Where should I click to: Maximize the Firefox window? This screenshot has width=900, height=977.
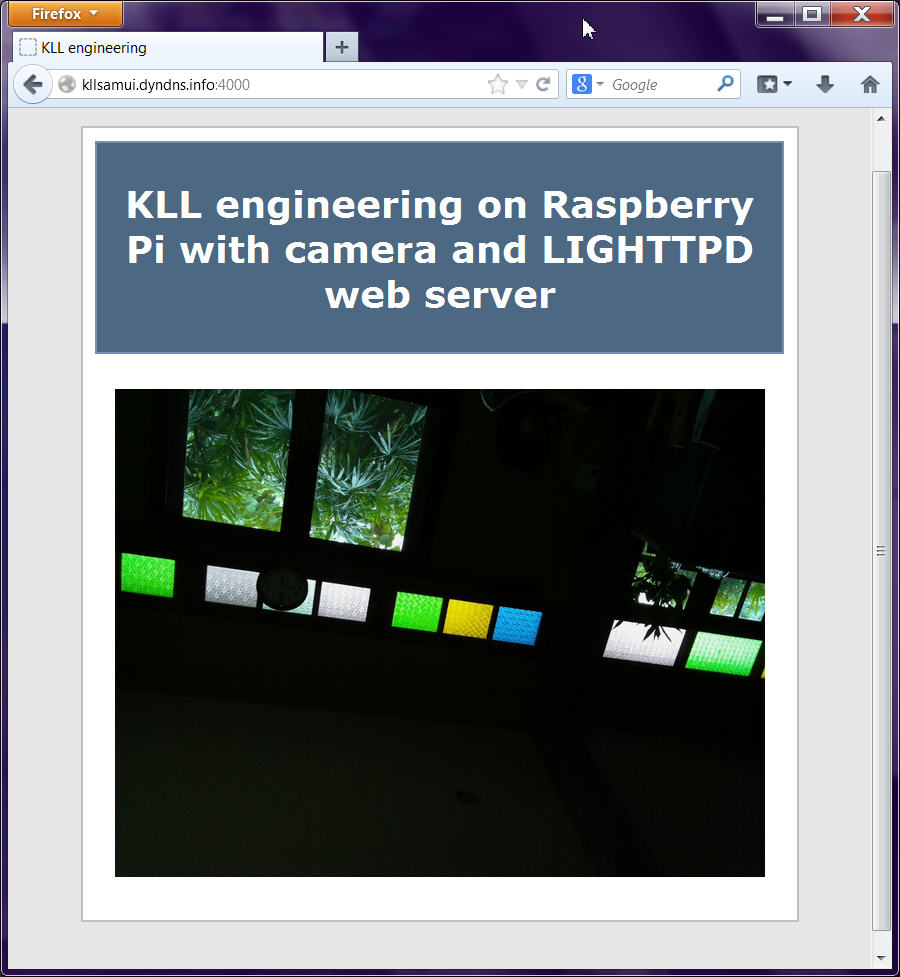812,14
